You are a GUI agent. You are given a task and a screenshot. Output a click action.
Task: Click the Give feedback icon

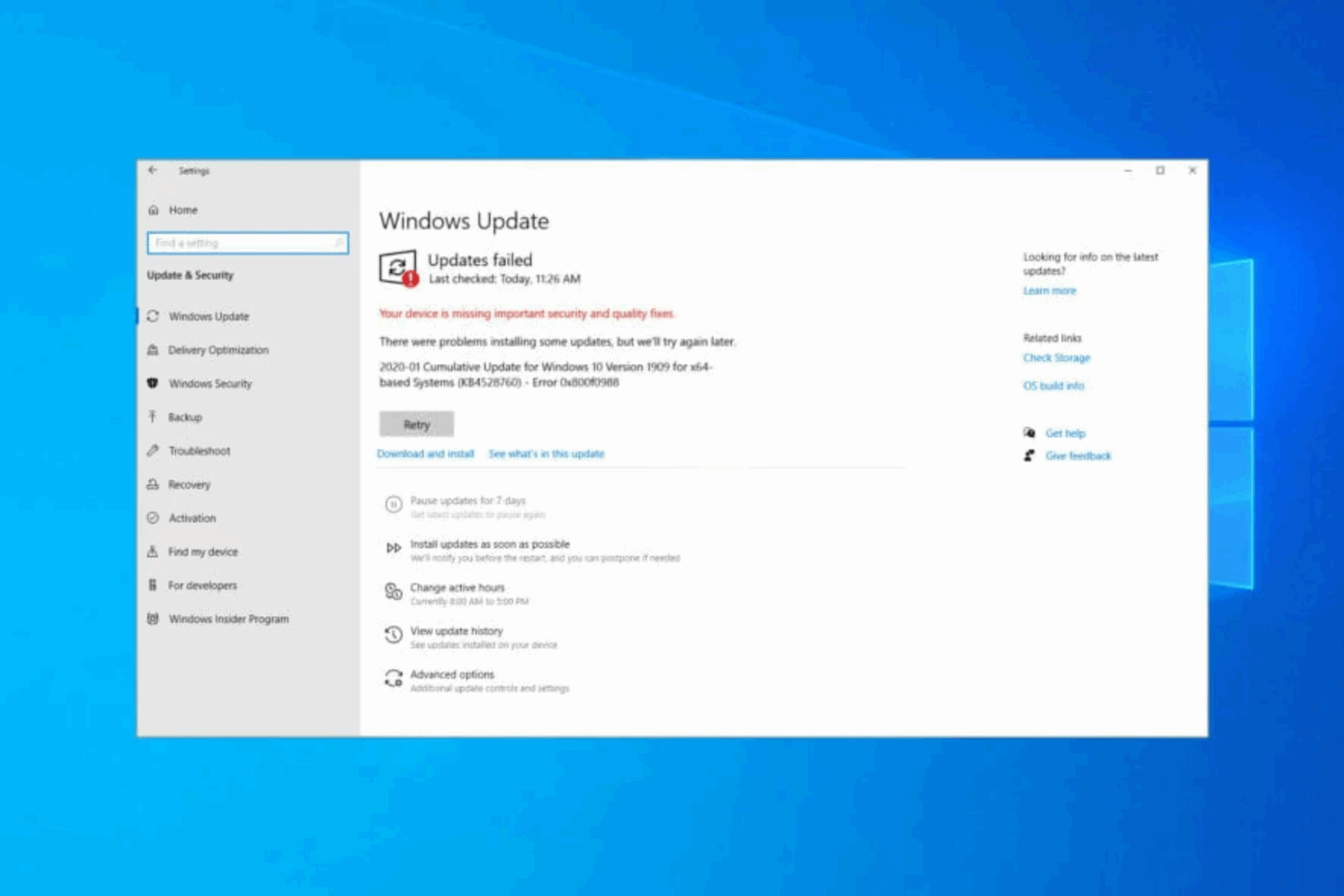click(1030, 455)
